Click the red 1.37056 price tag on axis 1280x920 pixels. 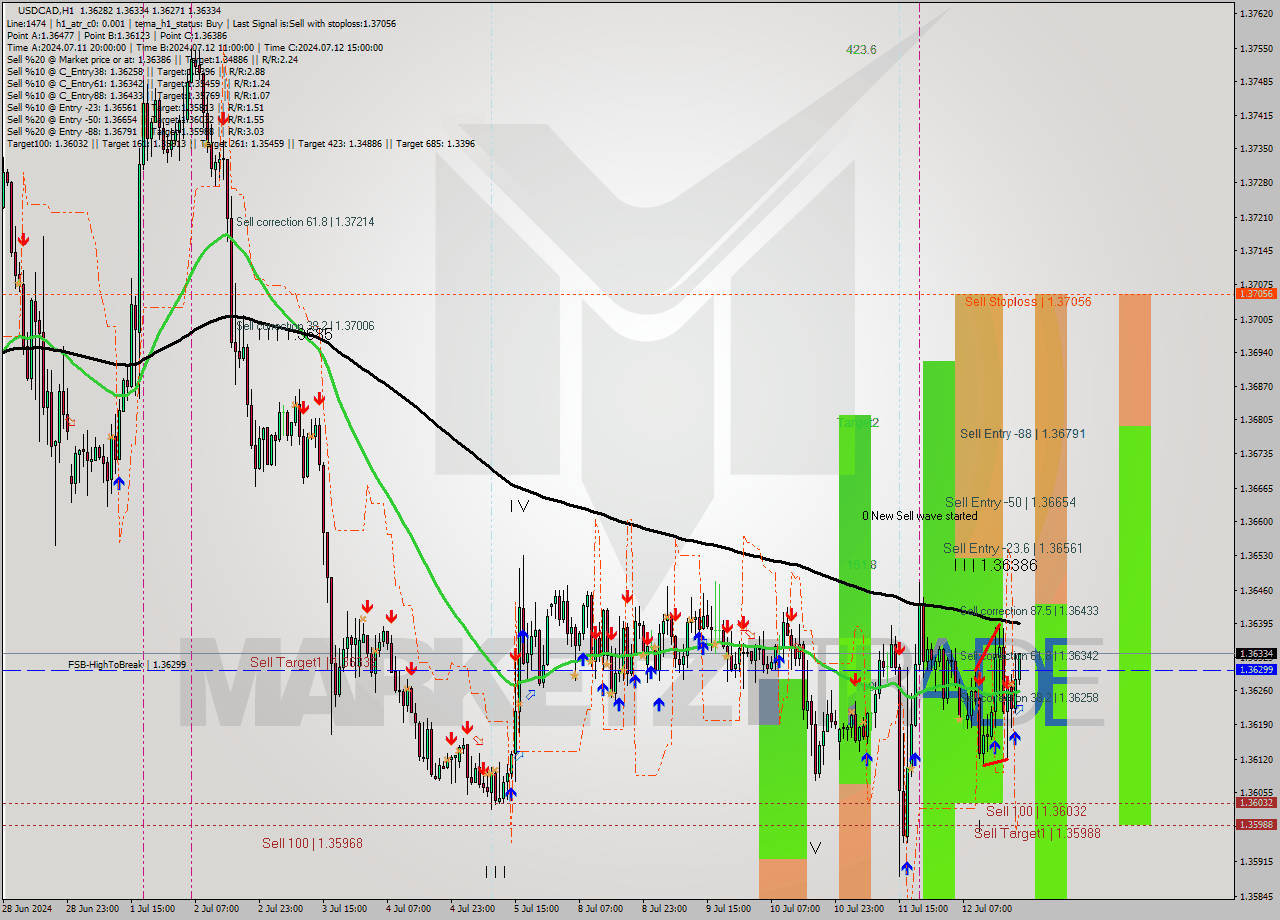pos(1256,293)
